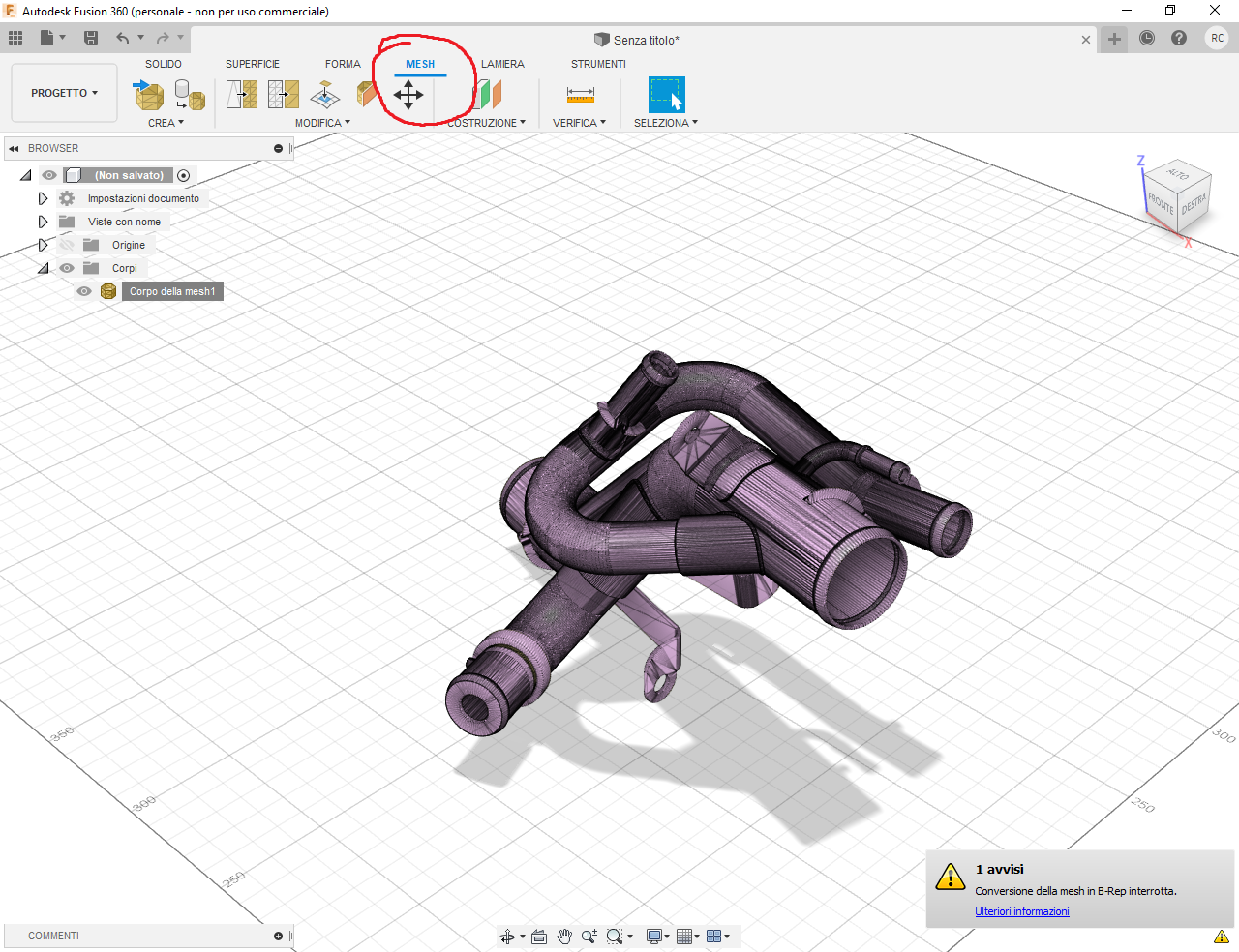Toggle visibility of the Corpi folder
The height and width of the screenshot is (952, 1239).
click(x=67, y=268)
